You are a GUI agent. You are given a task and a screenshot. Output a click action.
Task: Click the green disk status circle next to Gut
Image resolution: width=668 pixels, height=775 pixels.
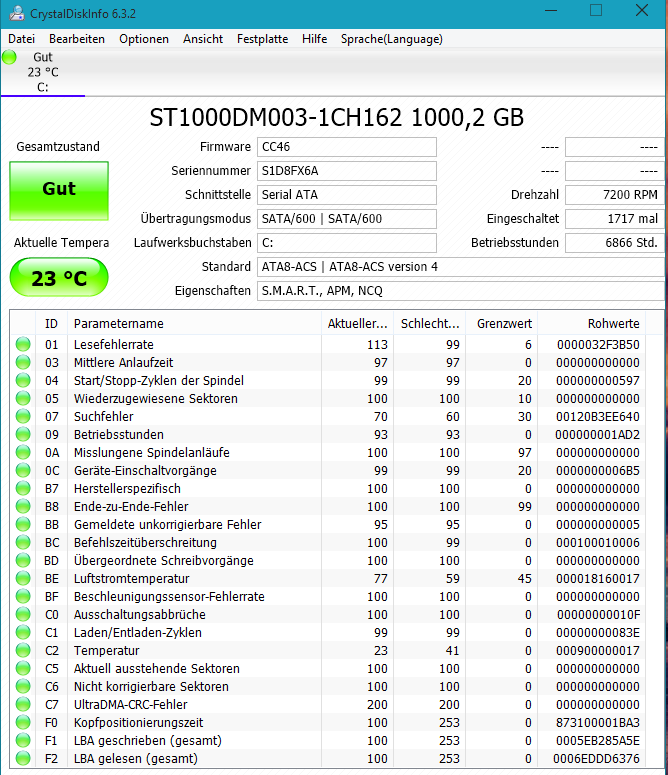pos(9,57)
